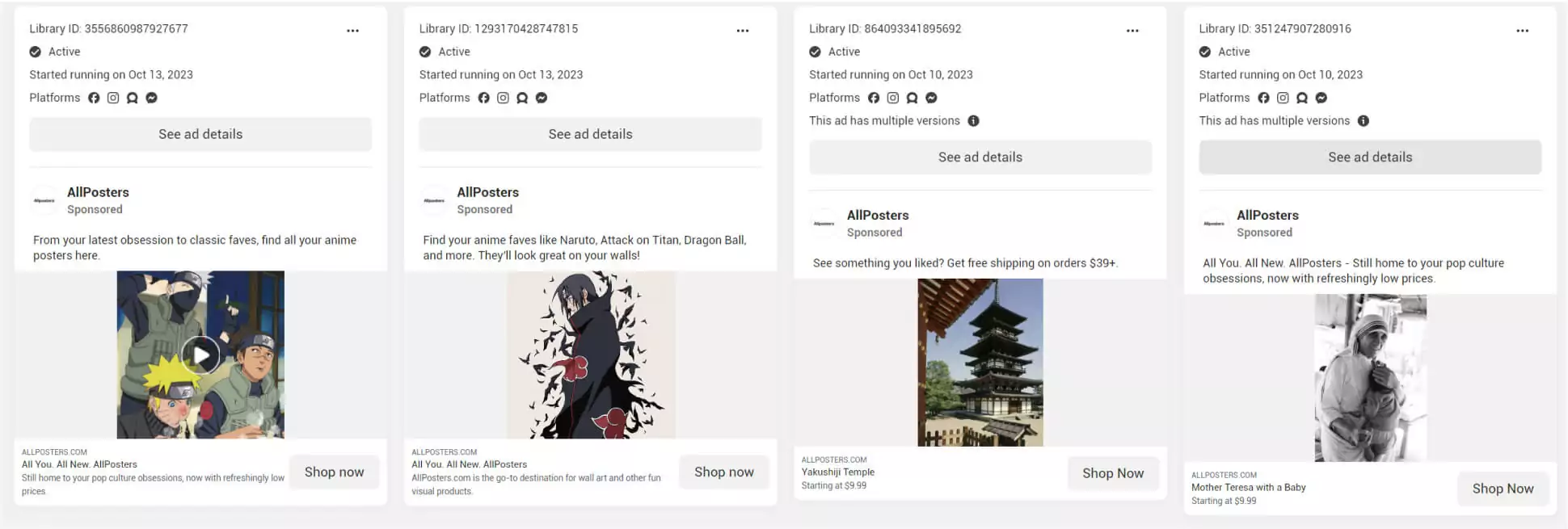Open options menu for Library ID 1293170428747815

pos(743,31)
